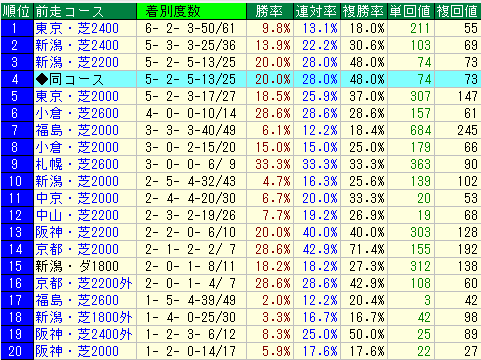This screenshot has height=360, width=481.
Task: Click the 複勝率 value 71.4%
Action: click(x=367, y=249)
